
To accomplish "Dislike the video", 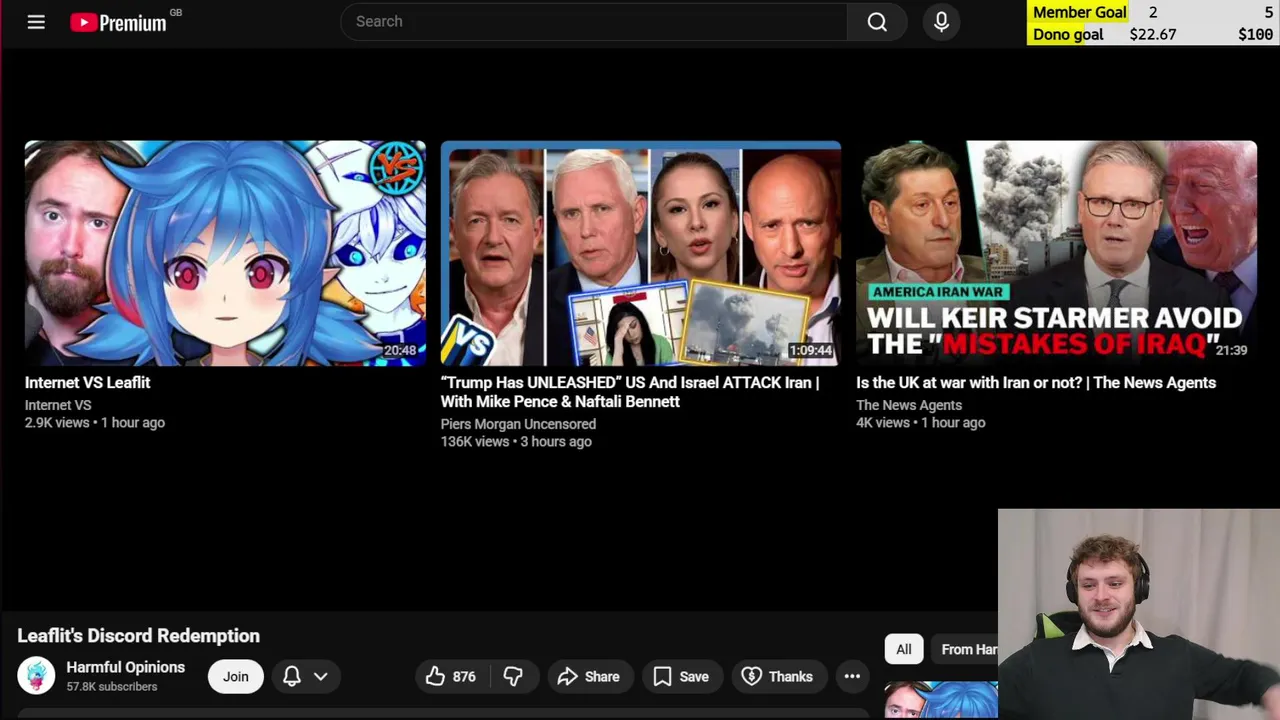I will pos(513,677).
